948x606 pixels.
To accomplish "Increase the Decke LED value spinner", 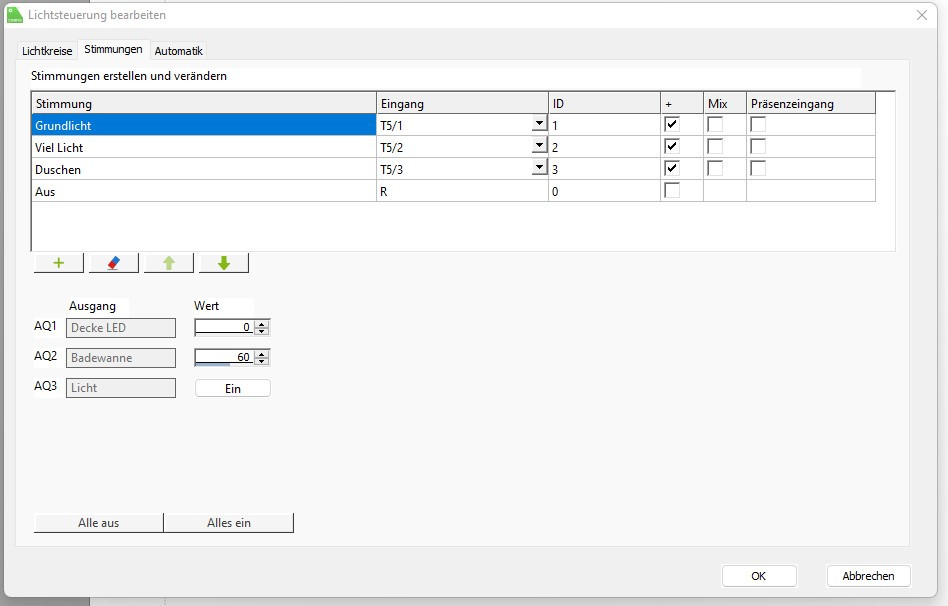I will tap(262, 323).
